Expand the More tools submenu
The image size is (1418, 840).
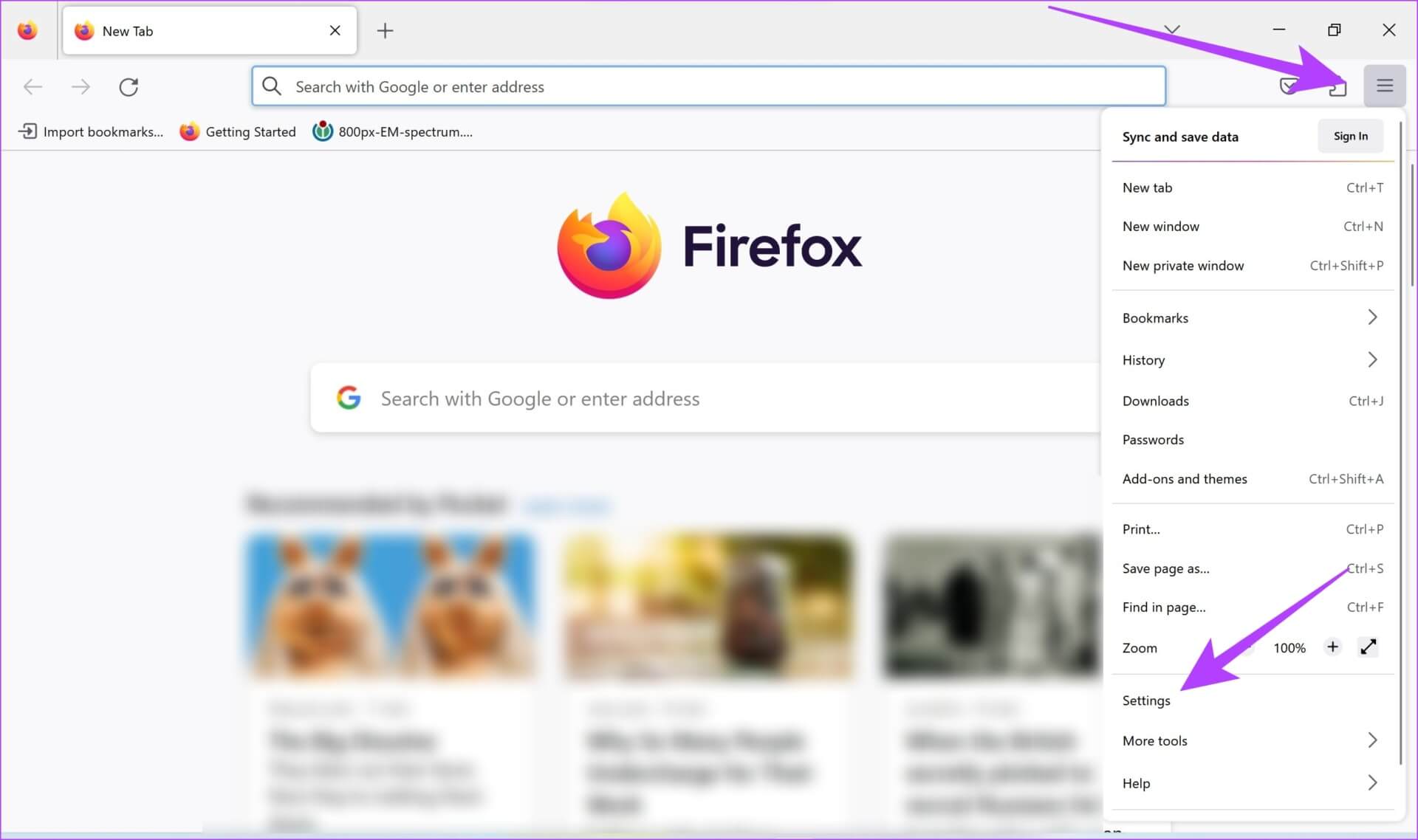(x=1253, y=740)
